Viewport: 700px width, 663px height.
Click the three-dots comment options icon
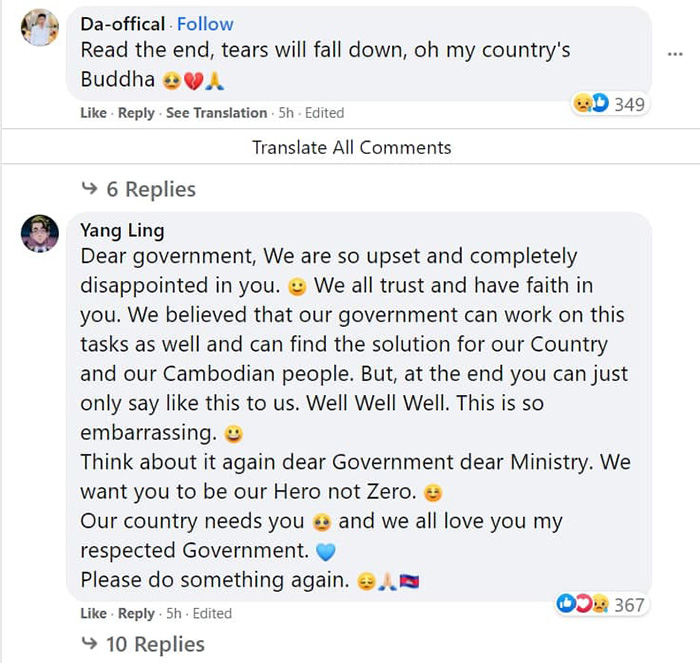tap(675, 53)
